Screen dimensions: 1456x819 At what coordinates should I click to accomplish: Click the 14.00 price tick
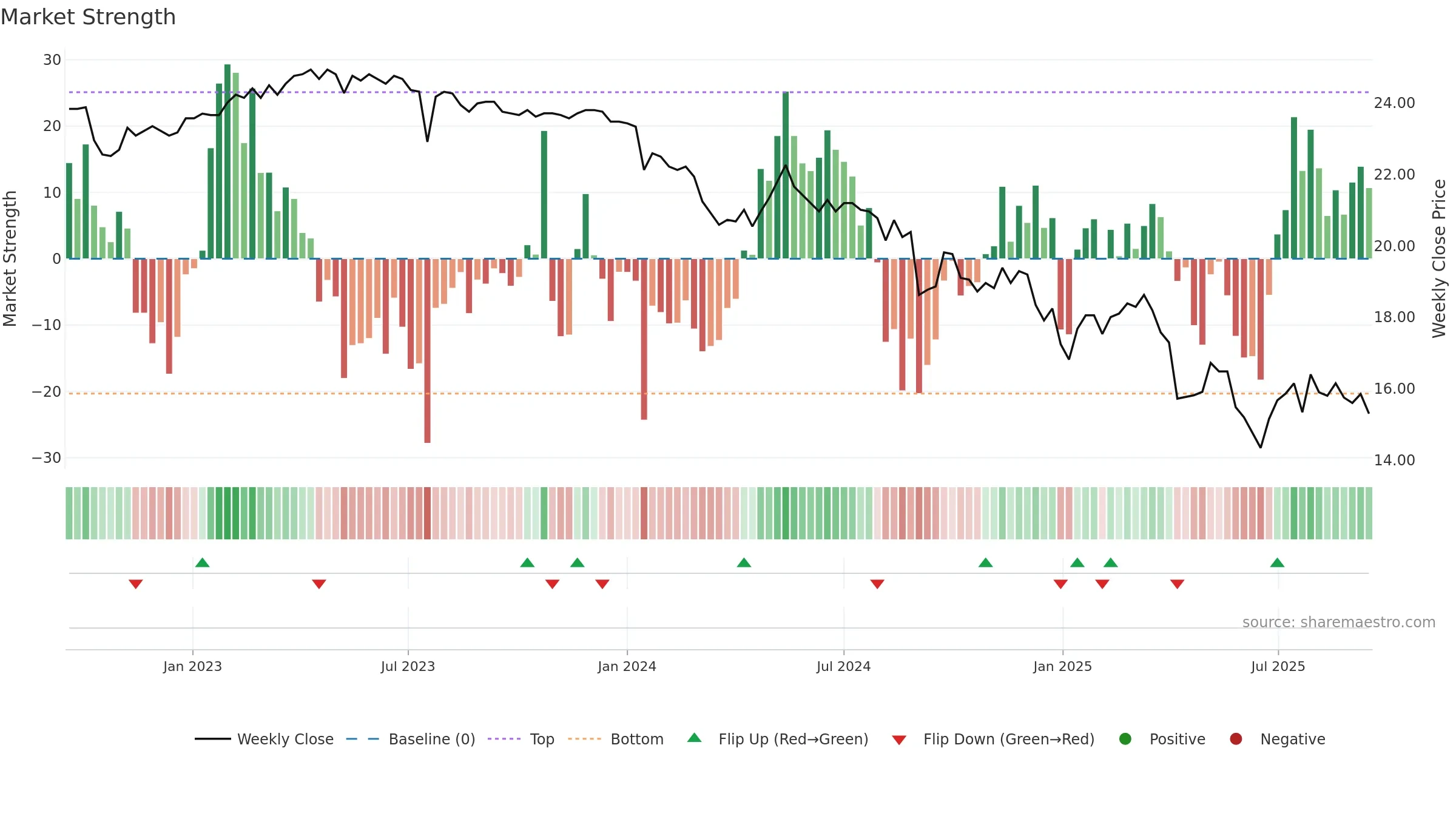tap(1394, 460)
